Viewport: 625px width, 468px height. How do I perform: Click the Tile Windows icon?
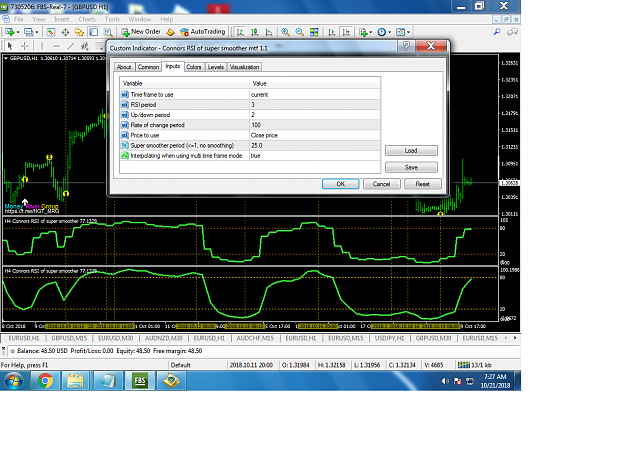point(314,32)
